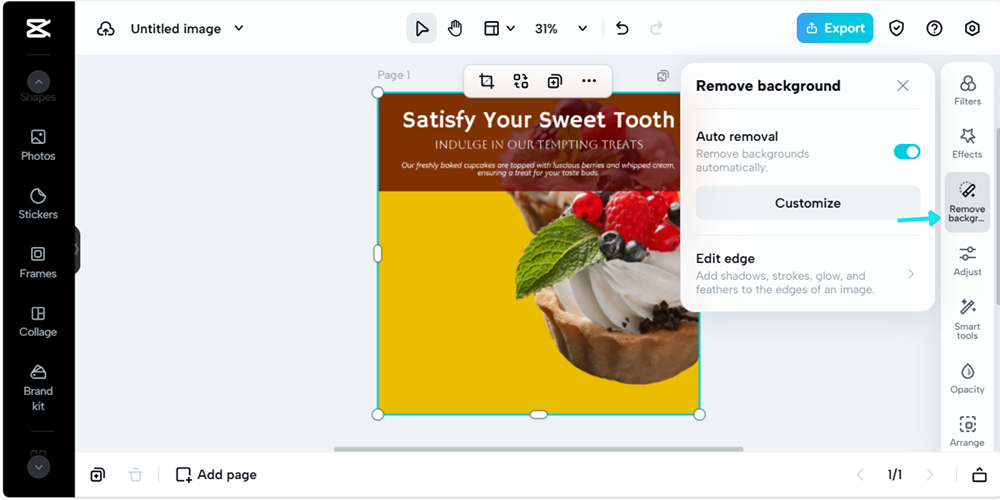Close the Remove background panel
The height and width of the screenshot is (500, 1000).
click(902, 85)
